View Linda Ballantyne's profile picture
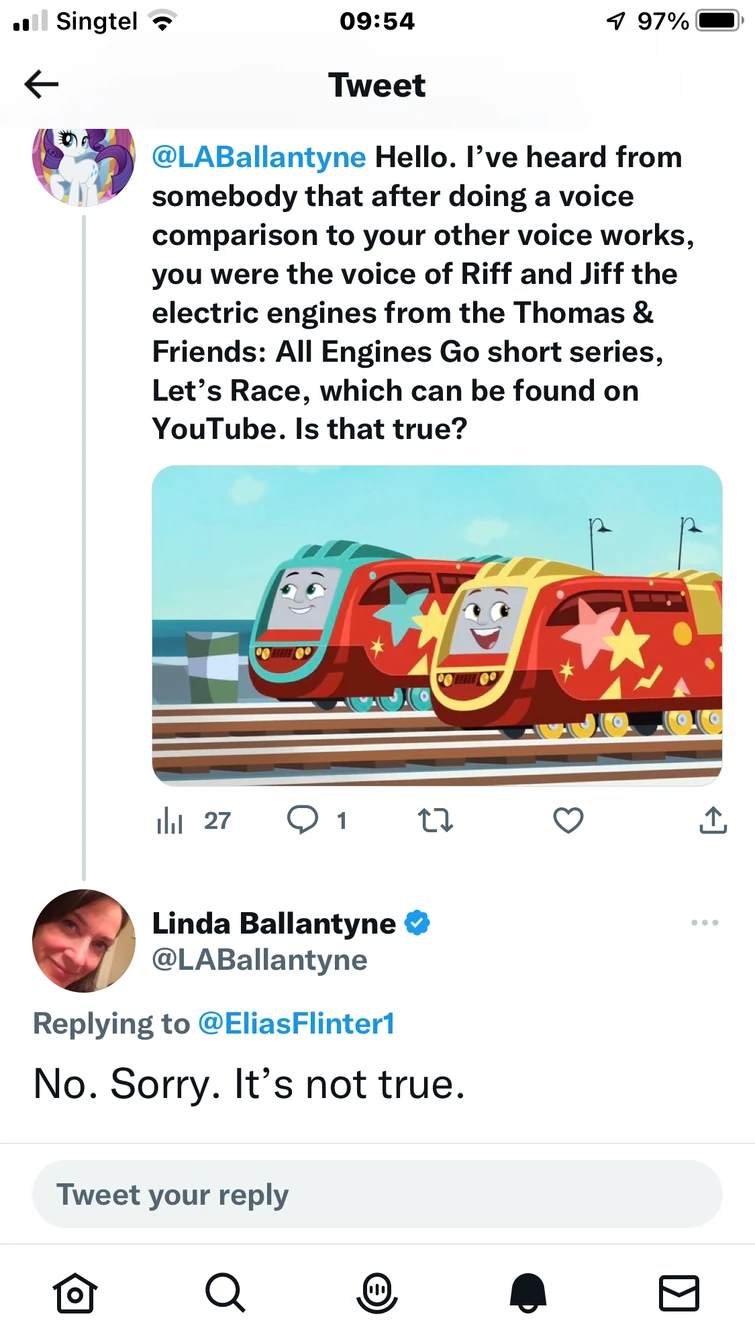 click(83, 940)
